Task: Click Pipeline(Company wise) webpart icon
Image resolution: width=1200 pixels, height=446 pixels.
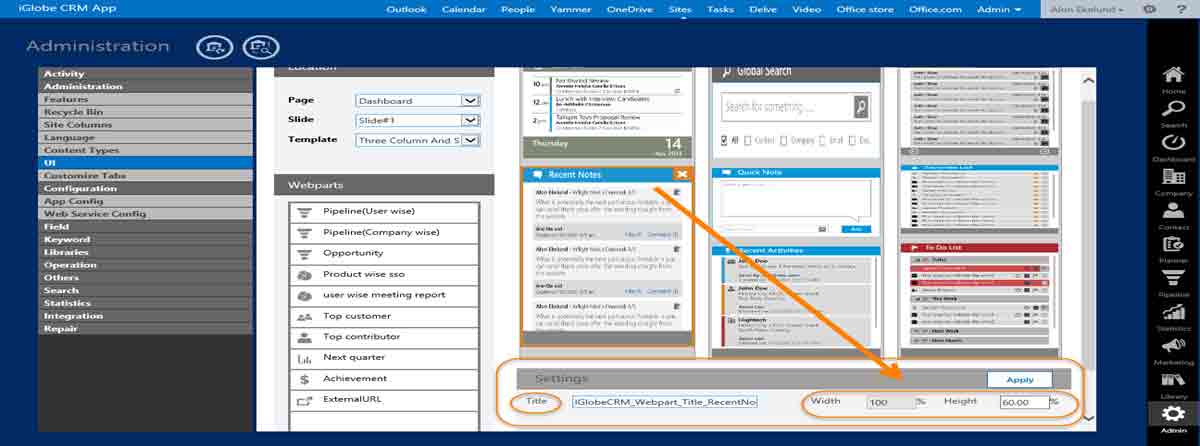Action: coord(304,232)
